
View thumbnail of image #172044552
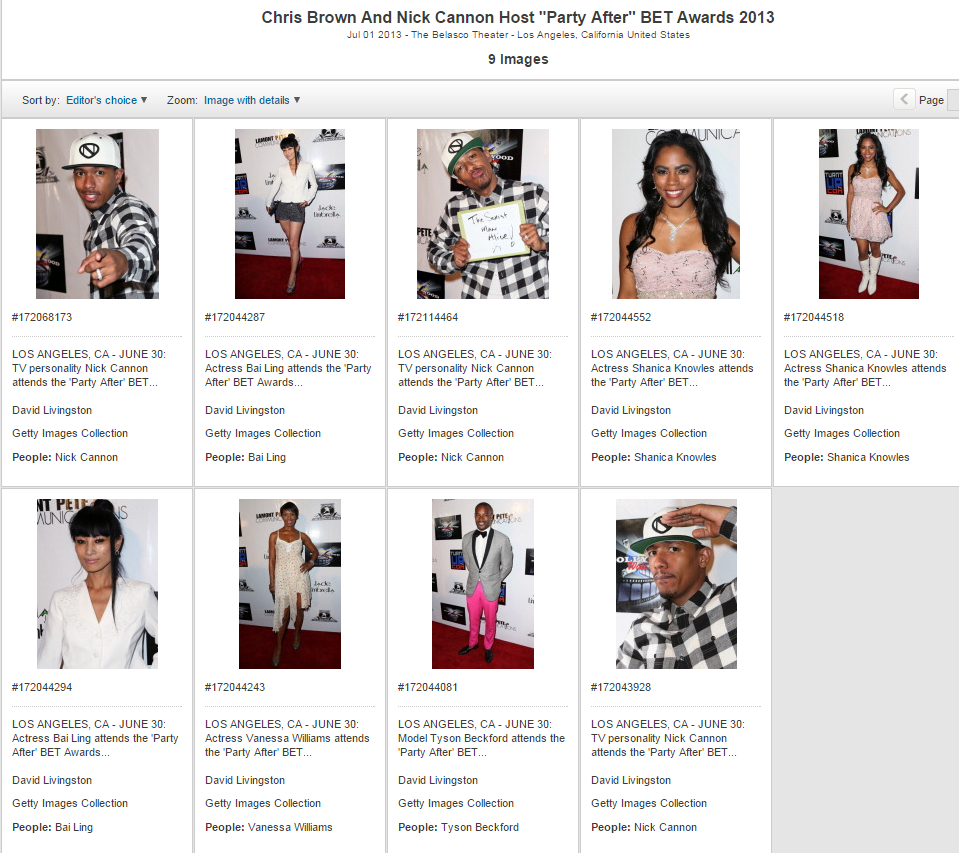tap(676, 213)
